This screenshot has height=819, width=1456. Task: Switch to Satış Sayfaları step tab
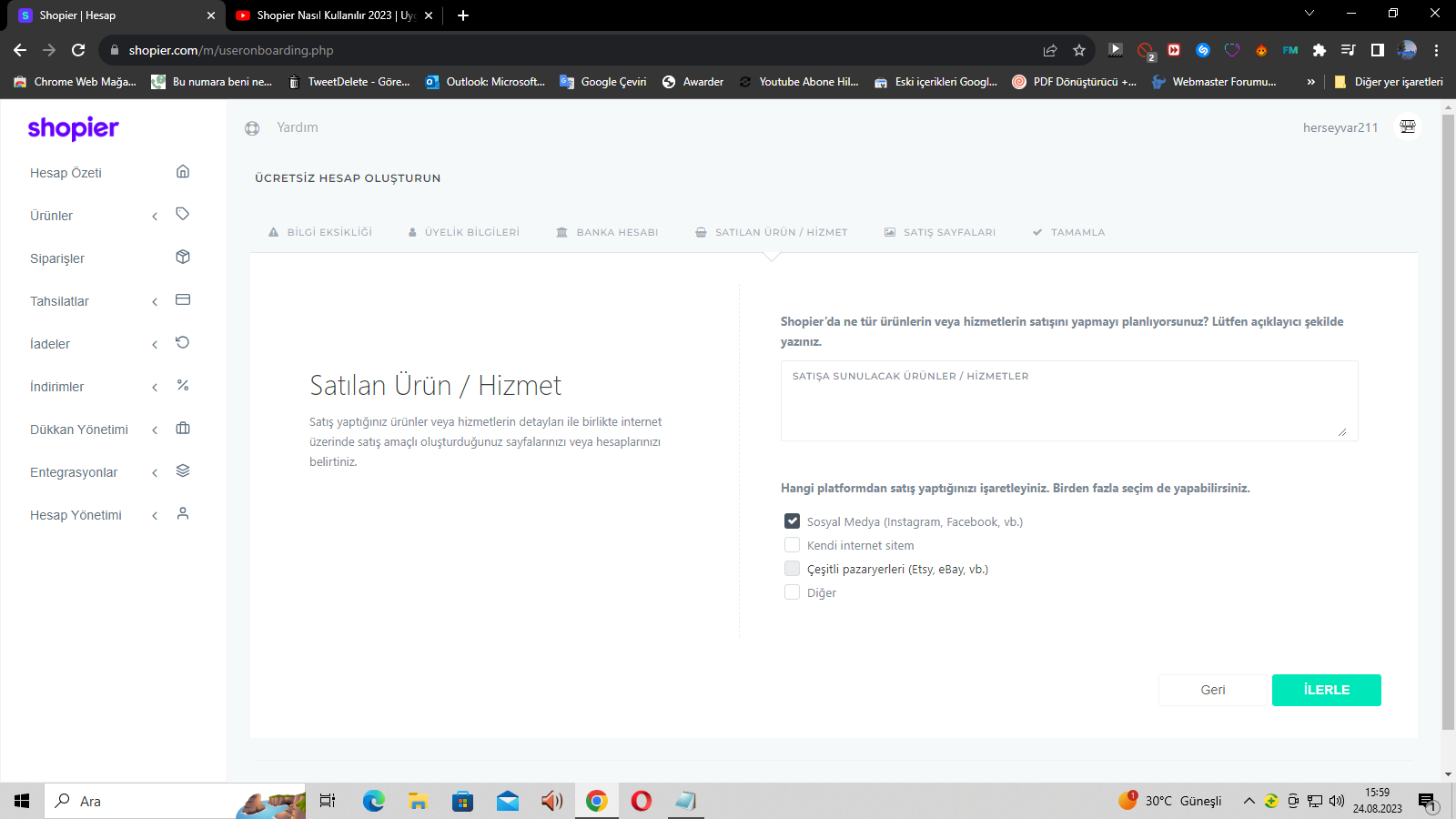[x=940, y=232]
